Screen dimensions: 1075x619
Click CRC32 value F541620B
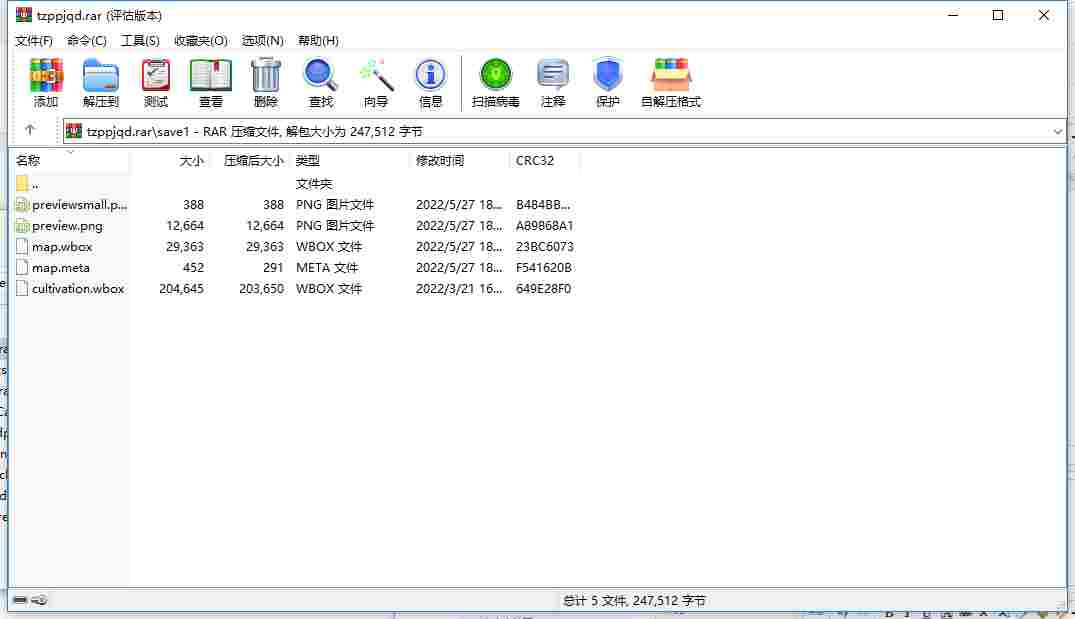(x=544, y=267)
